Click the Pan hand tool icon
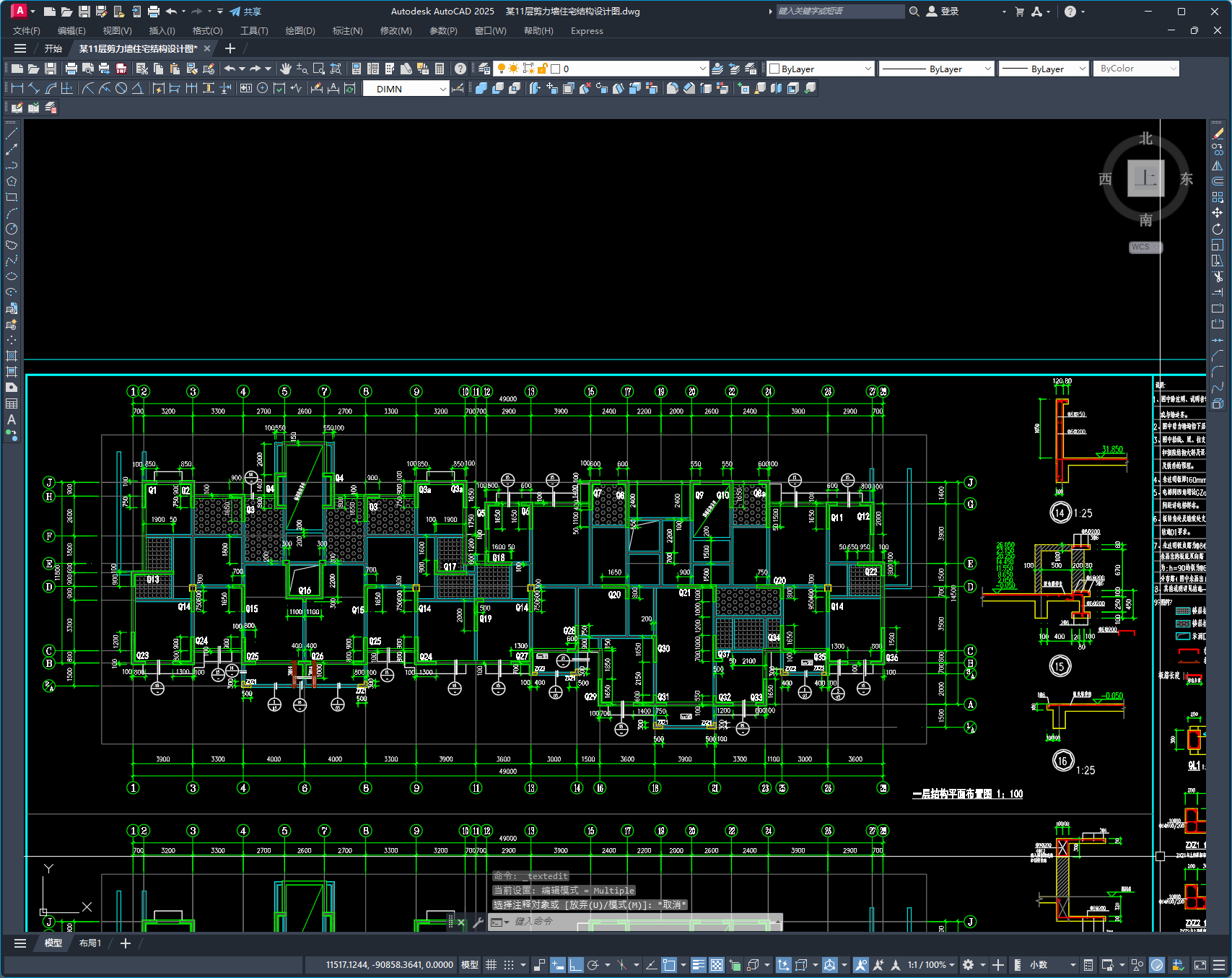 (x=286, y=69)
